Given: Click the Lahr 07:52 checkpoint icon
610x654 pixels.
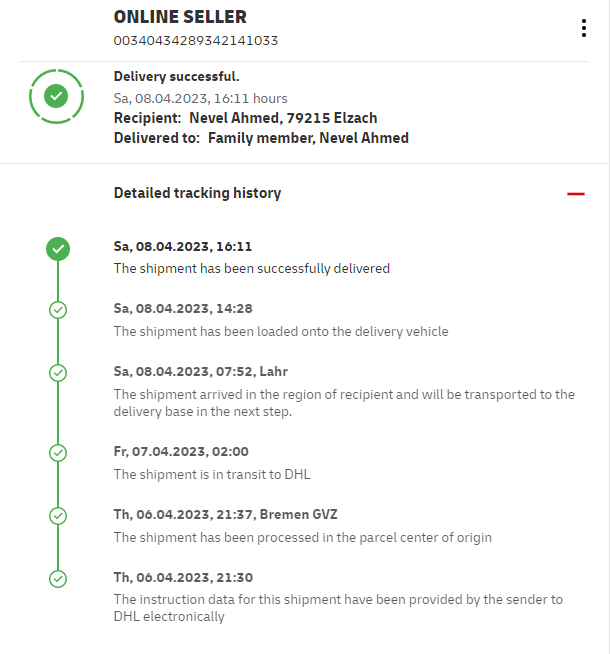Looking at the screenshot, I should [58, 373].
